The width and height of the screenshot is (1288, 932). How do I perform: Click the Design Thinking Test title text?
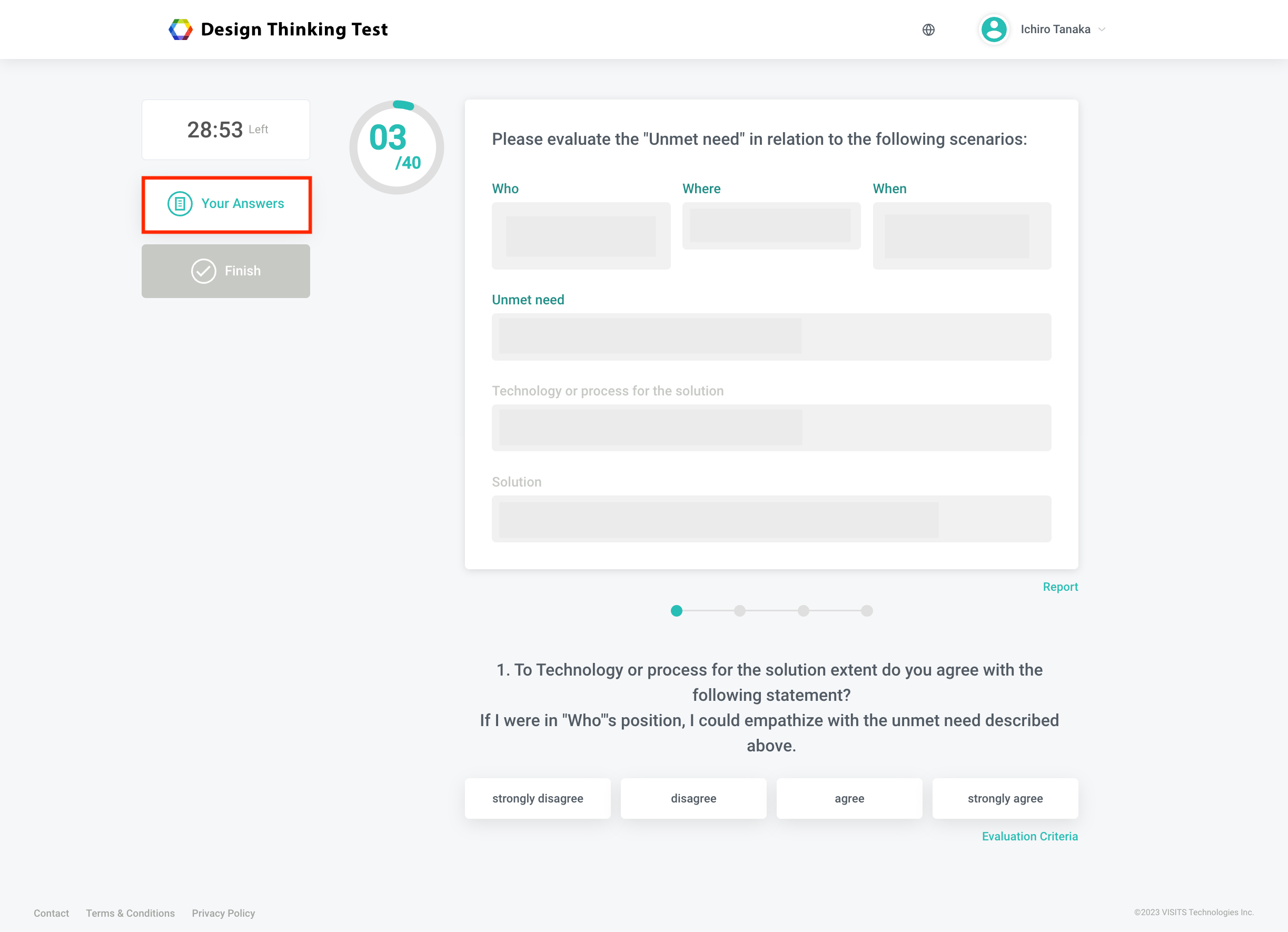coord(294,29)
